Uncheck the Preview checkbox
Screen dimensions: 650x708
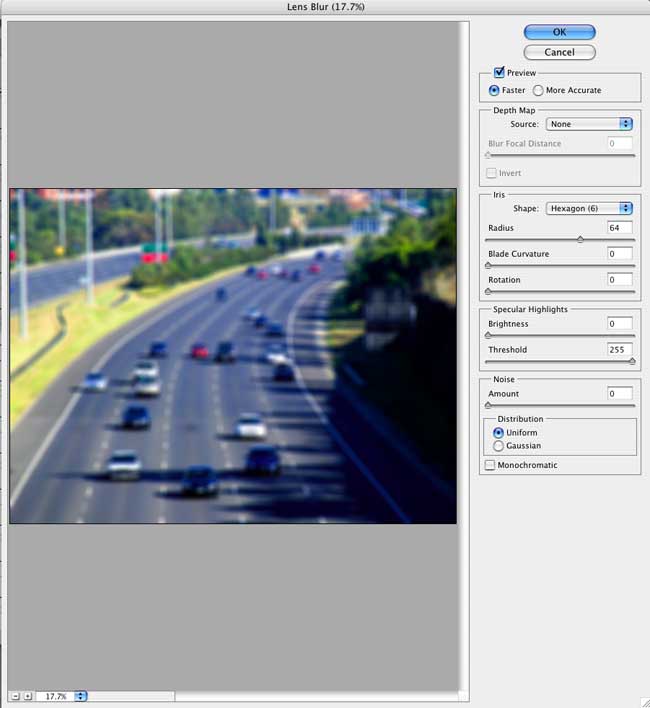tap(499, 73)
